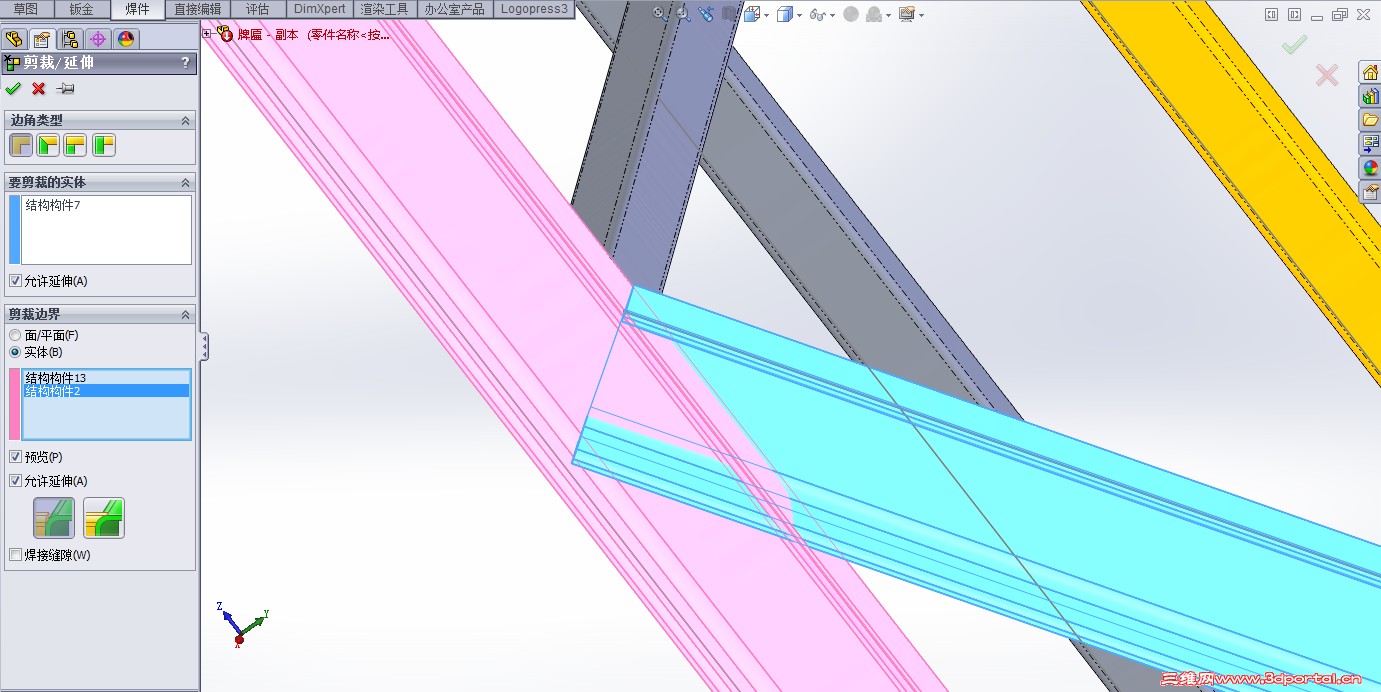Switch to the 钣金 tab
Screen dimensions: 1381x692
click(82, 9)
